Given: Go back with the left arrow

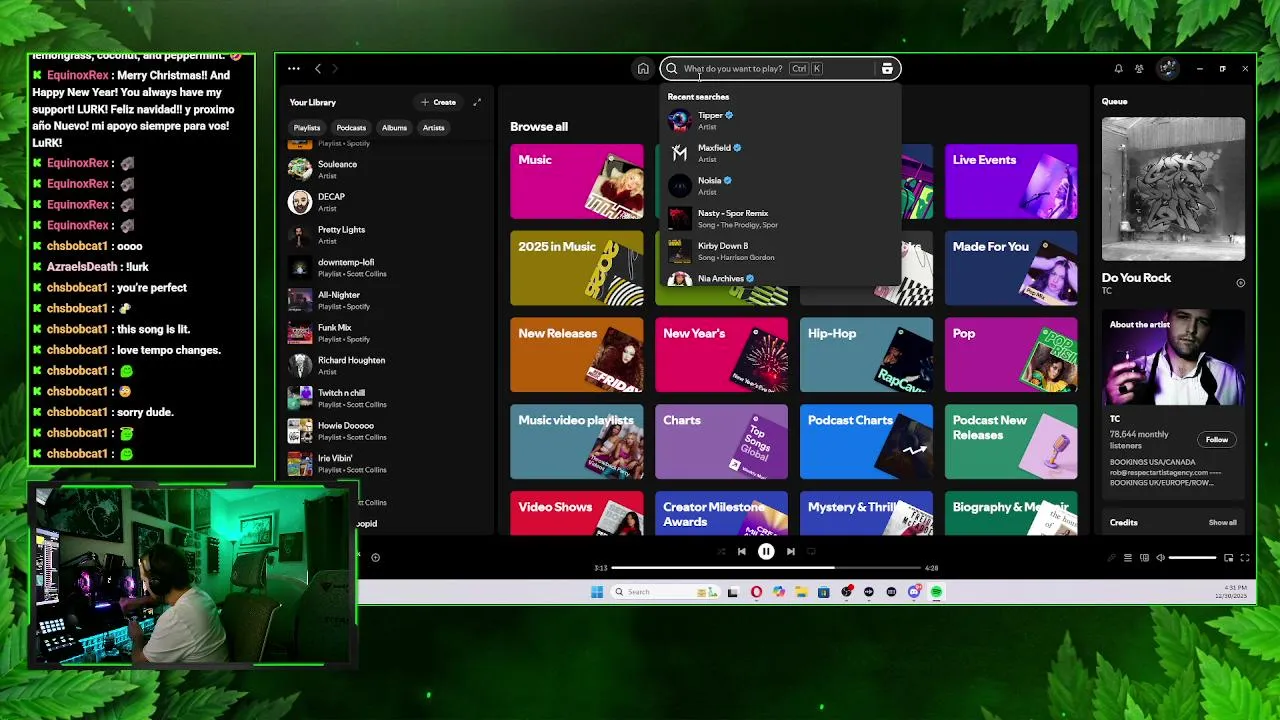Looking at the screenshot, I should coord(318,69).
